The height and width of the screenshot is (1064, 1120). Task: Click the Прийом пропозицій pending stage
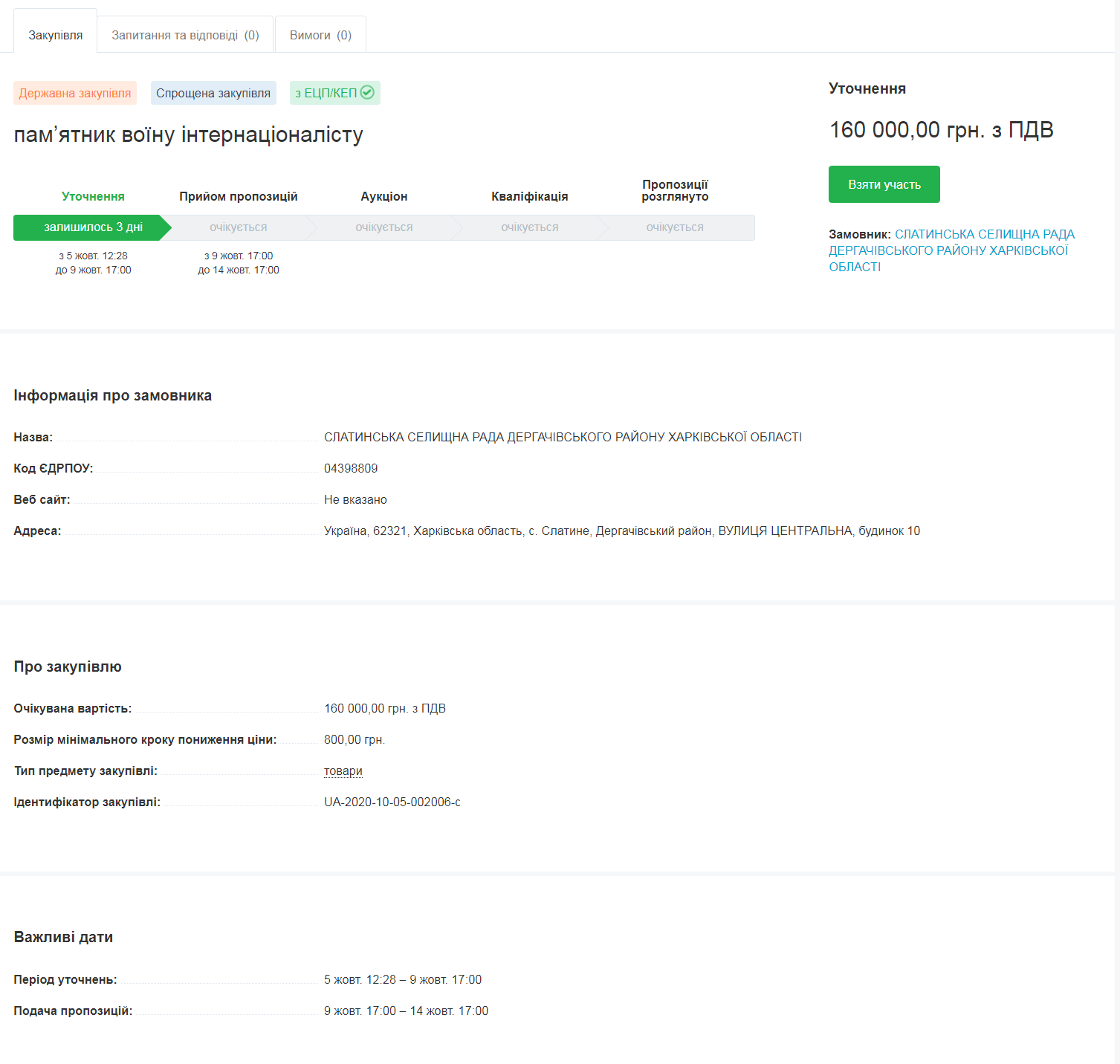pos(238,227)
